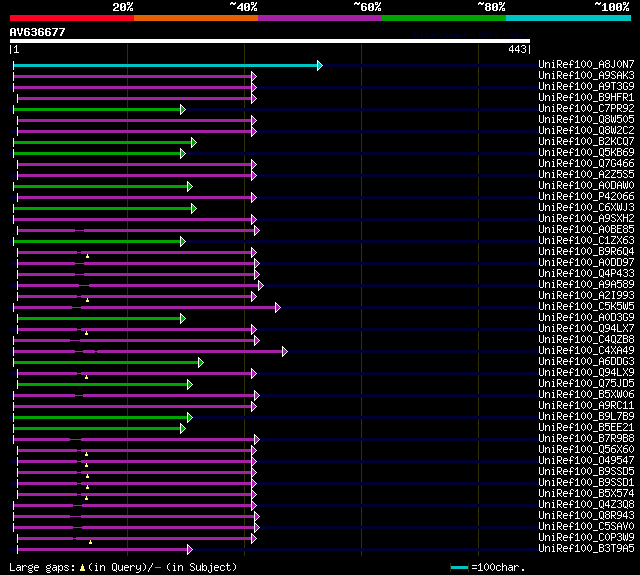
Task: Click the UniRef100_C5SAV0 label
Action: tap(586, 527)
